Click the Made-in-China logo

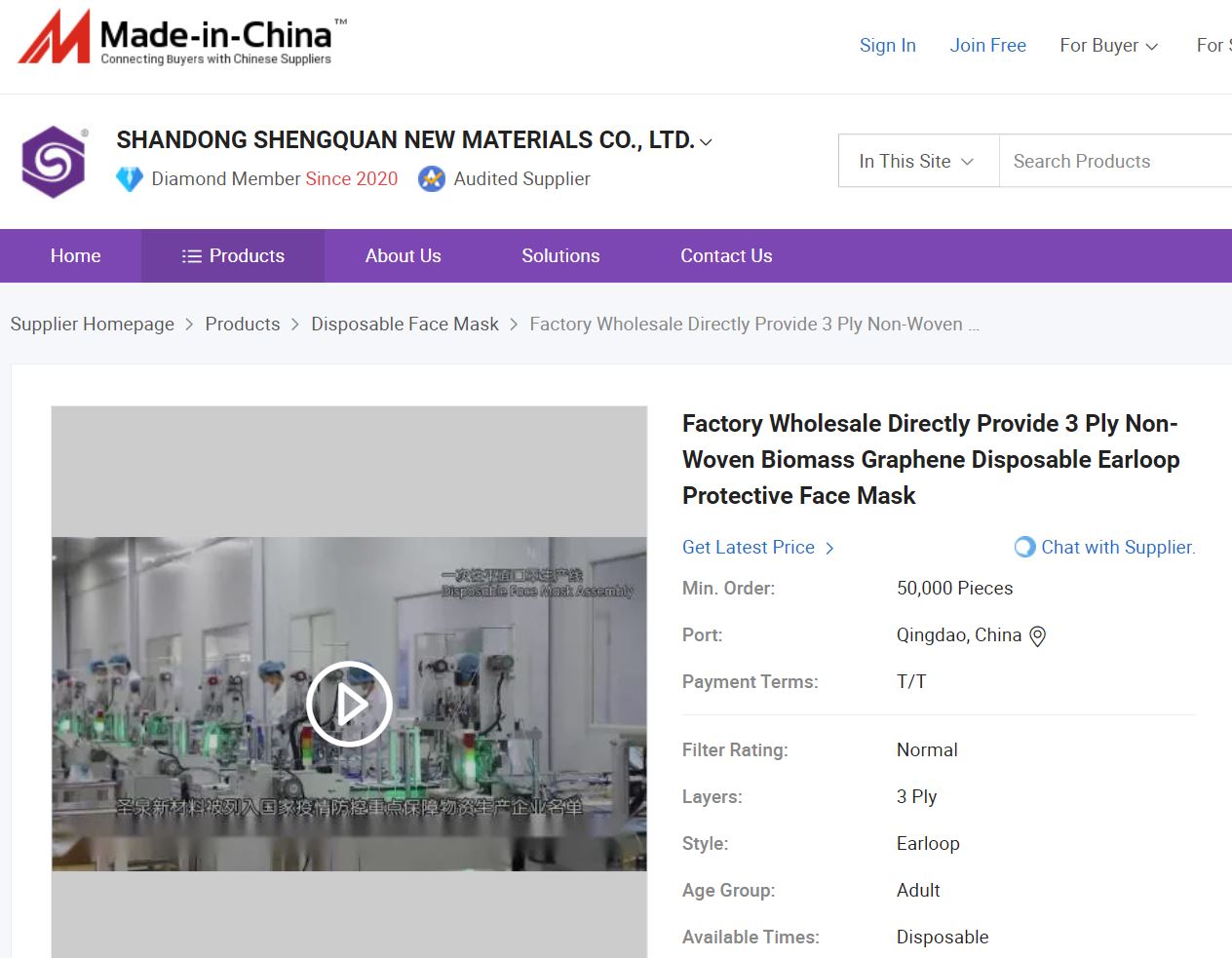pyautogui.click(x=181, y=39)
